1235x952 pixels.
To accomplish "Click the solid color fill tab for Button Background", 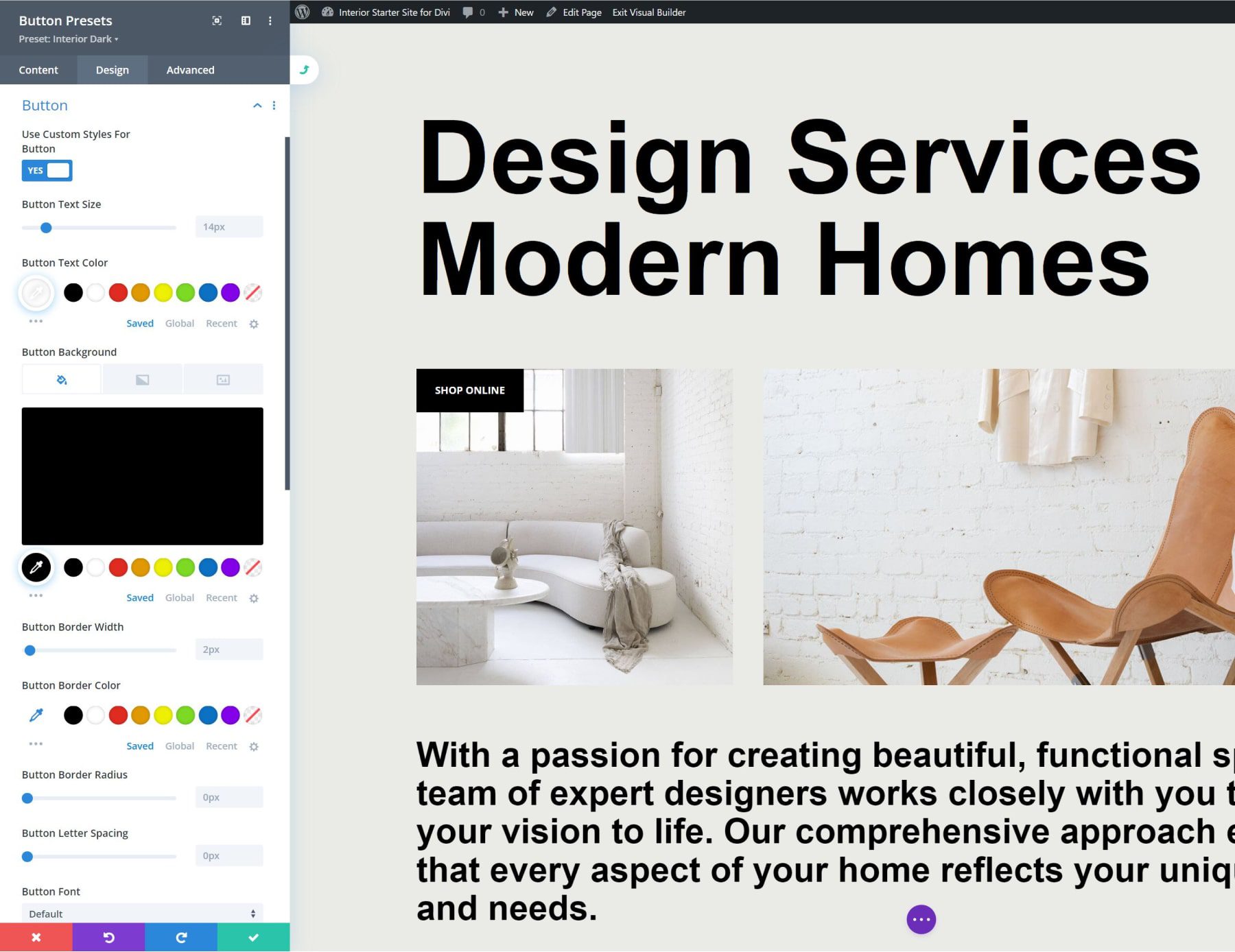I will point(61,379).
